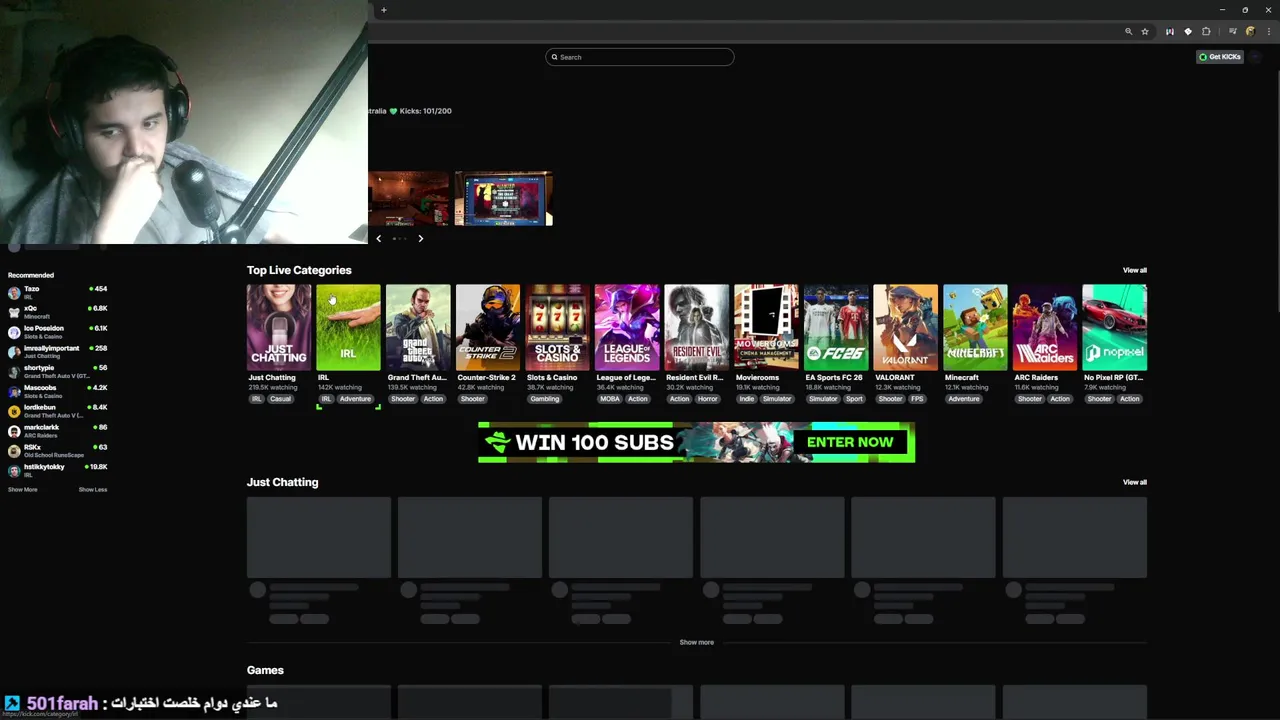This screenshot has width=1280, height=720.
Task: Open shortypie's avatar icon
Action: coord(14,372)
